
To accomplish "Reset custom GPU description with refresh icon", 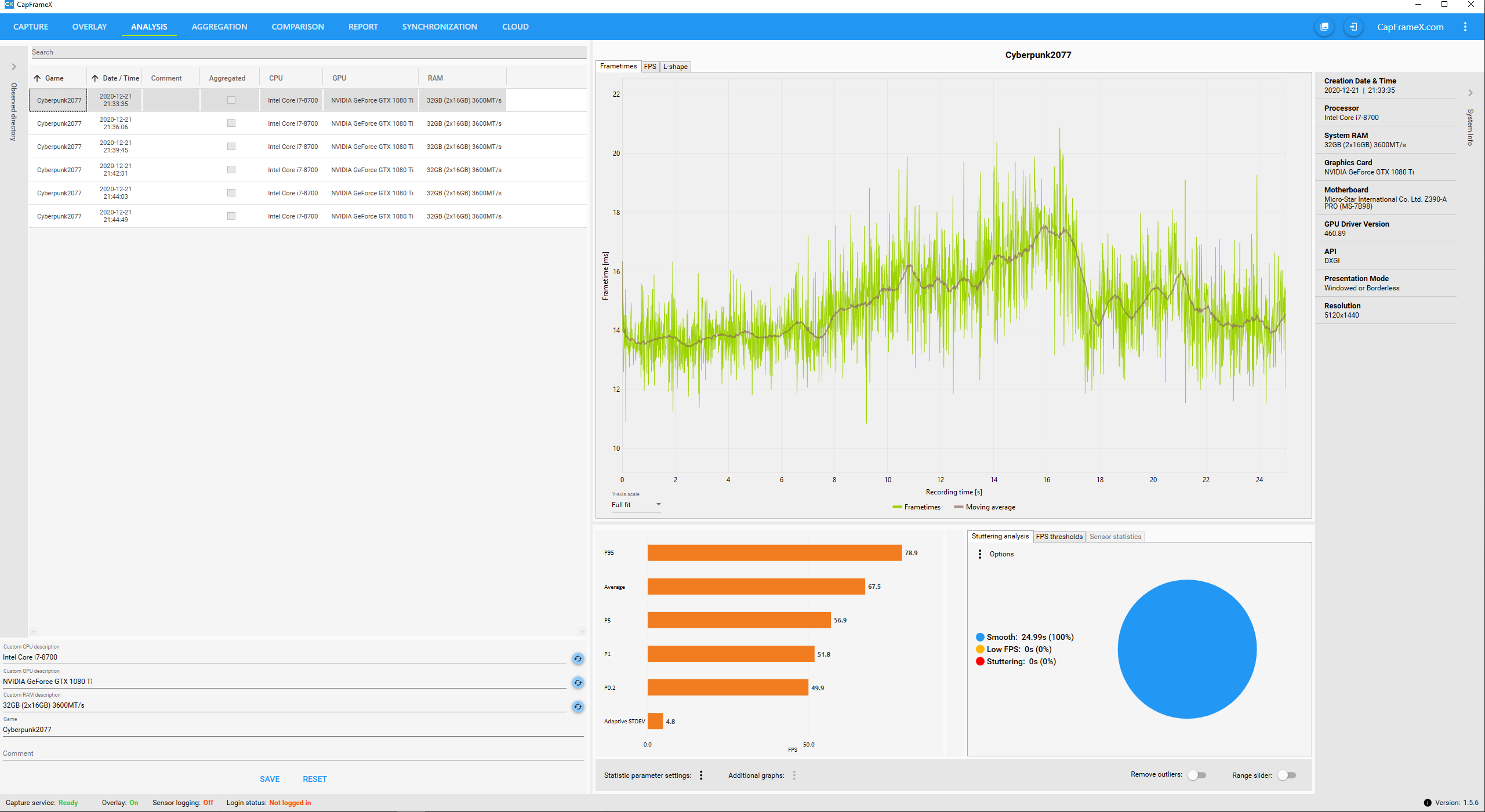I will point(578,682).
